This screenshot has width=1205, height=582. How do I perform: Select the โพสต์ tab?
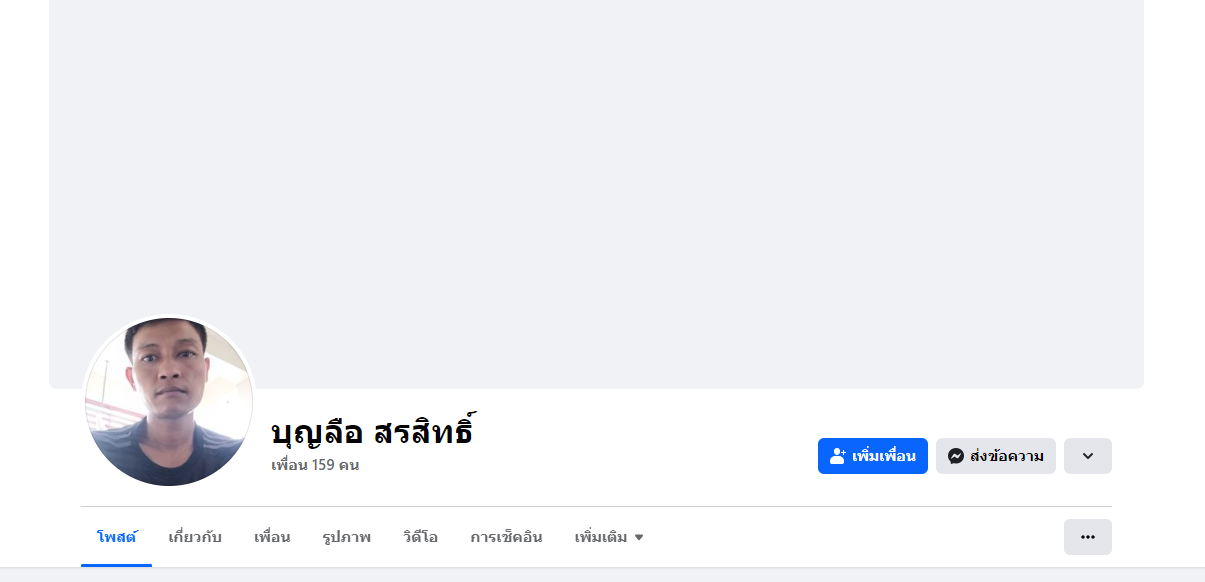(x=116, y=537)
